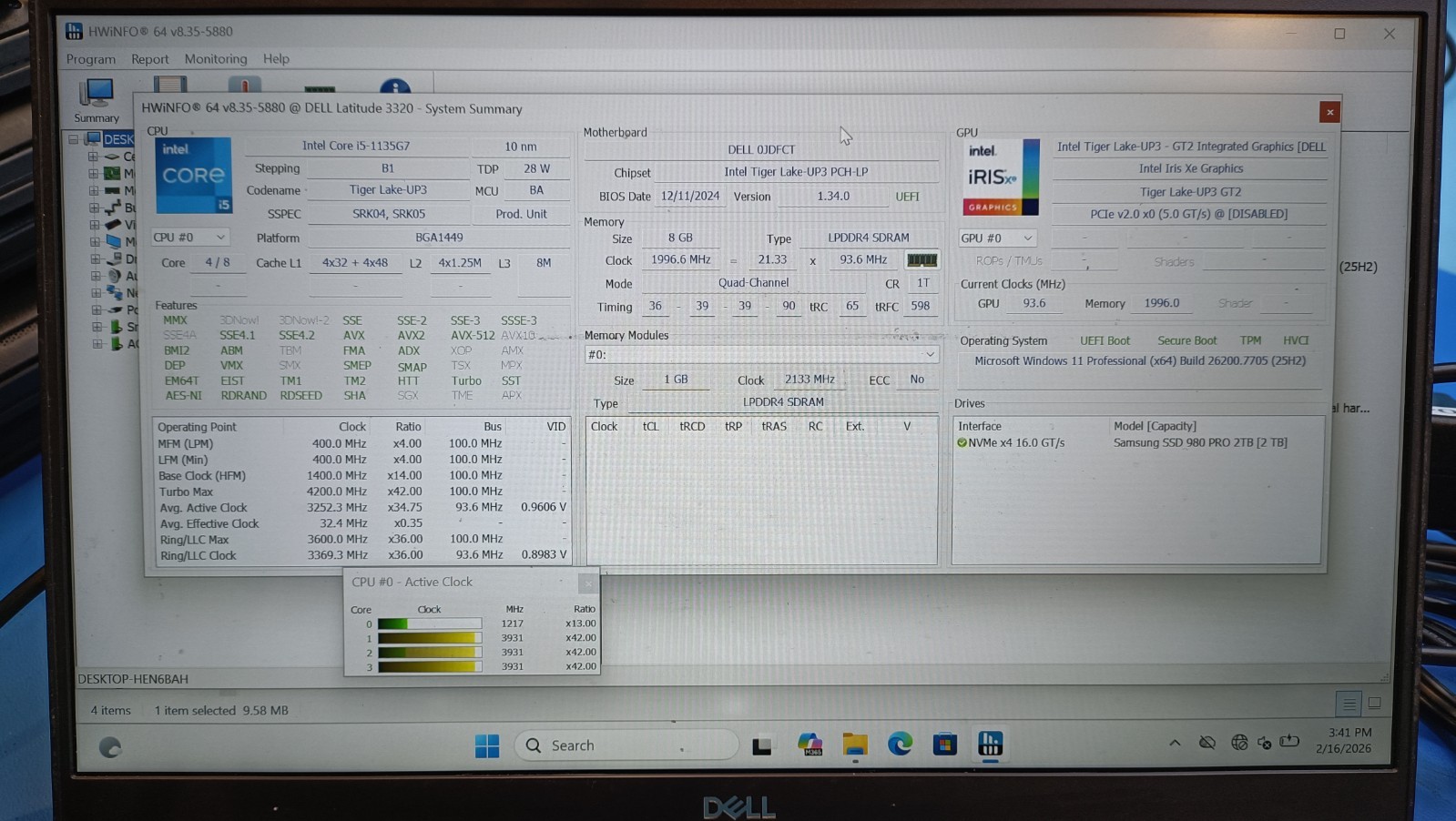Click the Core 3 clock bar
1456x821 pixels.
click(429, 667)
